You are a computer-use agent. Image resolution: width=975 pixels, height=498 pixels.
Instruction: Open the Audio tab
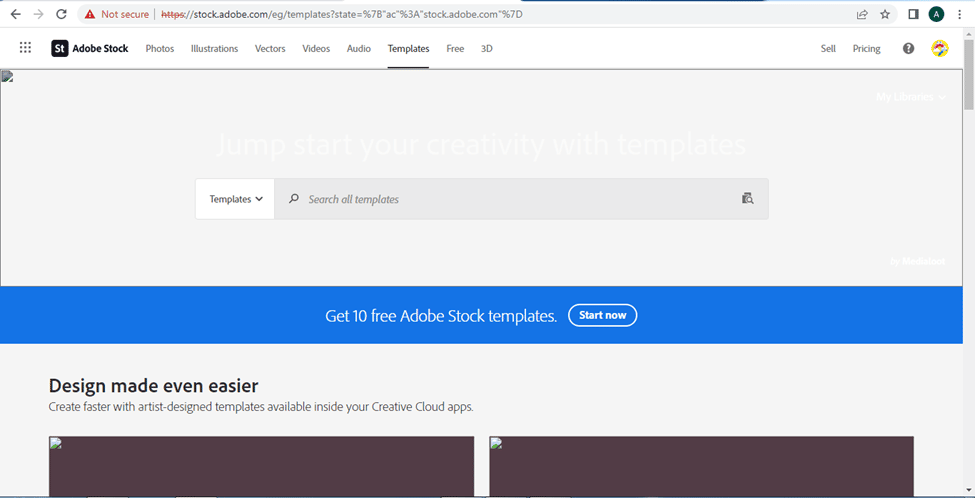coord(359,48)
